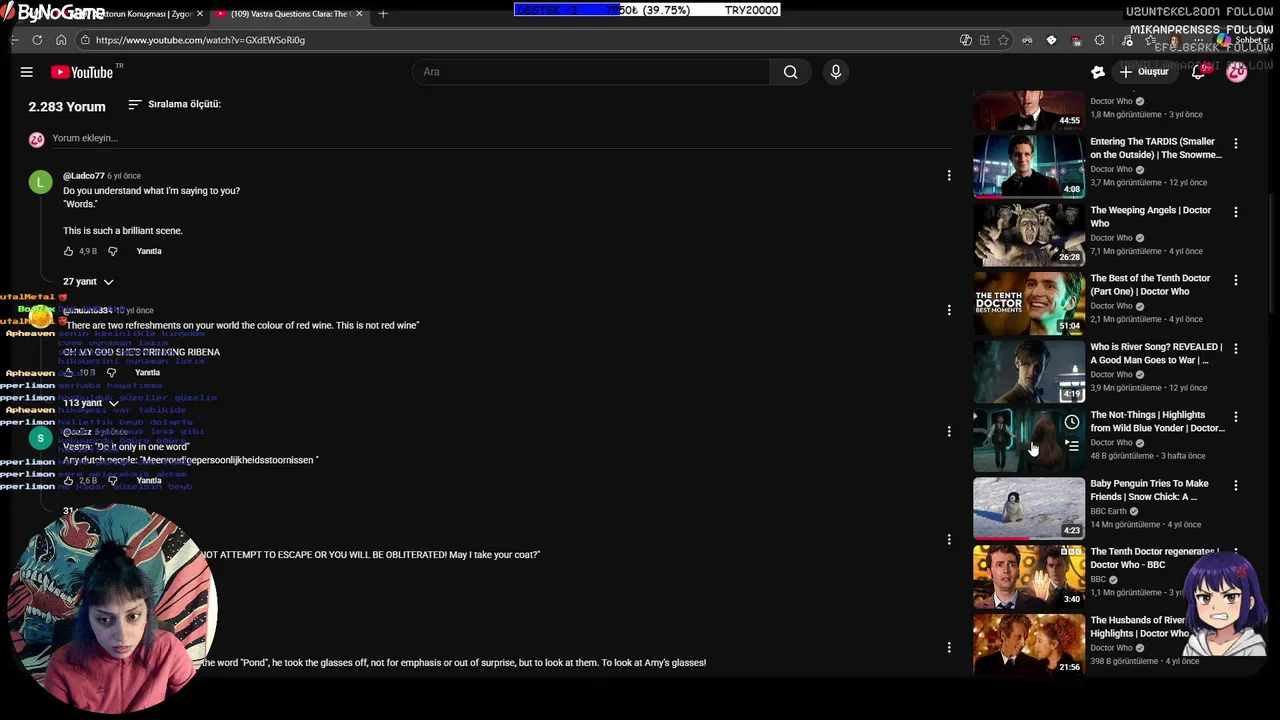Open options for the OBLITERATED coat comment

949,539
